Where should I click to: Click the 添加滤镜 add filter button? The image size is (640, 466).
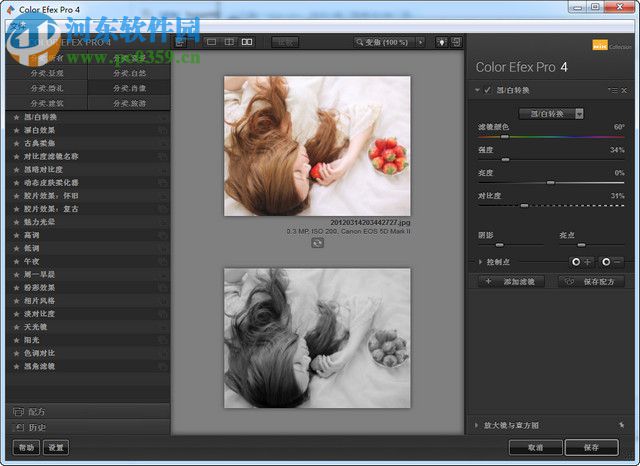coord(512,282)
